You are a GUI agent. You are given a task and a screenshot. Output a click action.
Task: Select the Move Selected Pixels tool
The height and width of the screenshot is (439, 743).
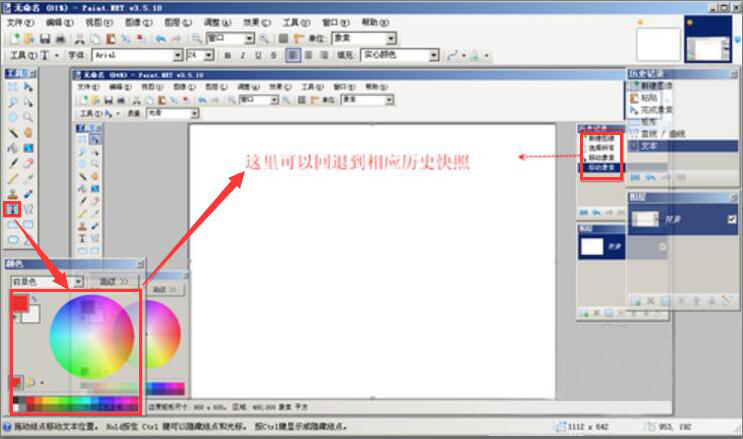point(28,87)
